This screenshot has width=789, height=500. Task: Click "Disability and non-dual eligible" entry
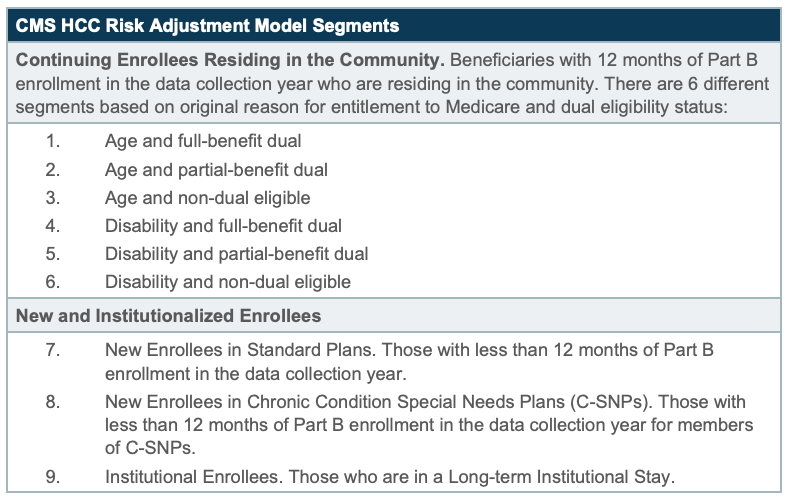tap(228, 282)
